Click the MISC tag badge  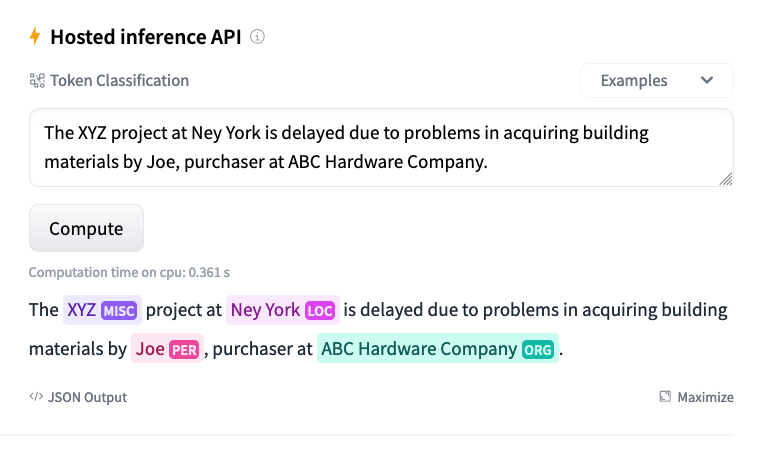pos(119,311)
